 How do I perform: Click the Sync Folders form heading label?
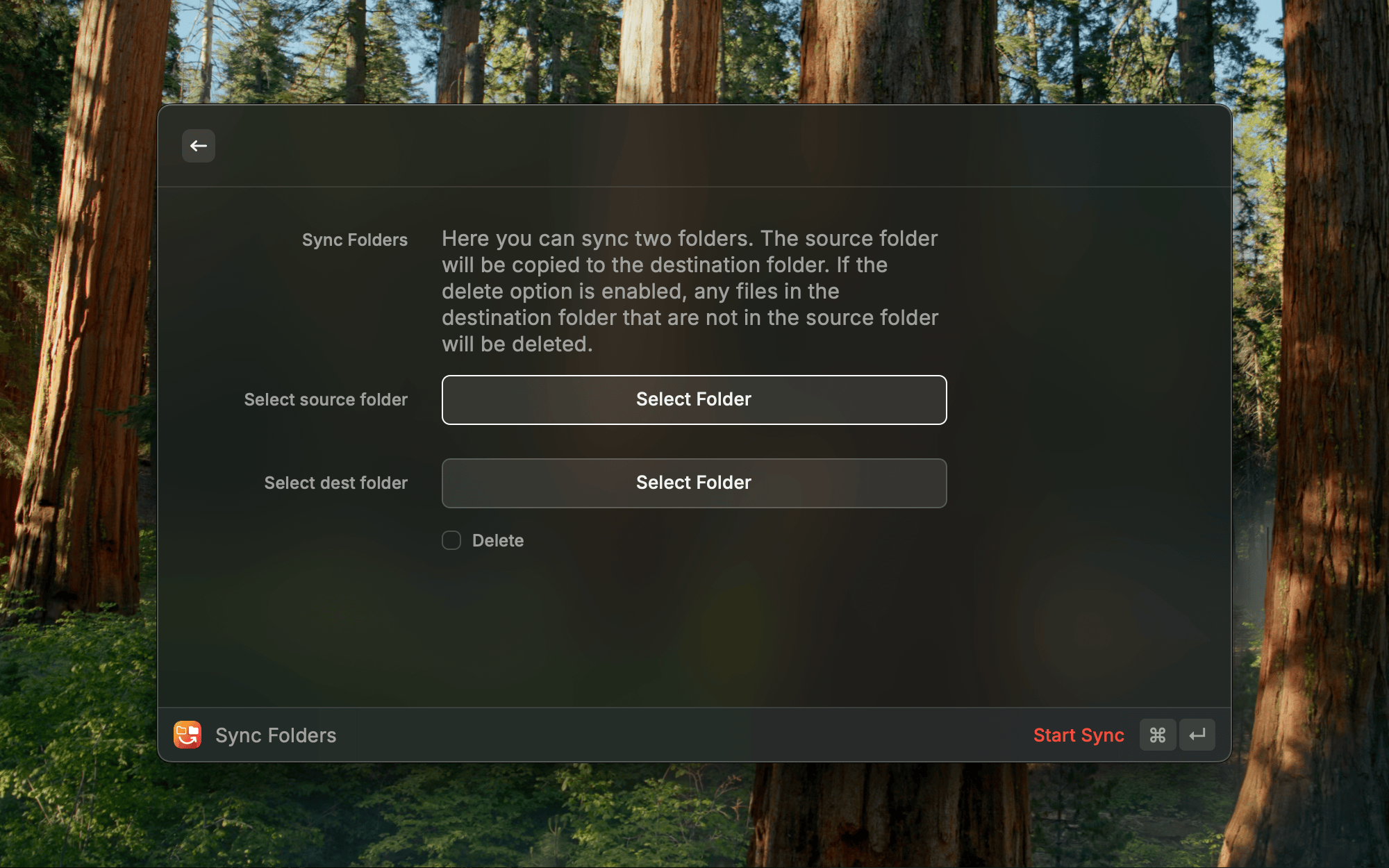pyautogui.click(x=355, y=240)
